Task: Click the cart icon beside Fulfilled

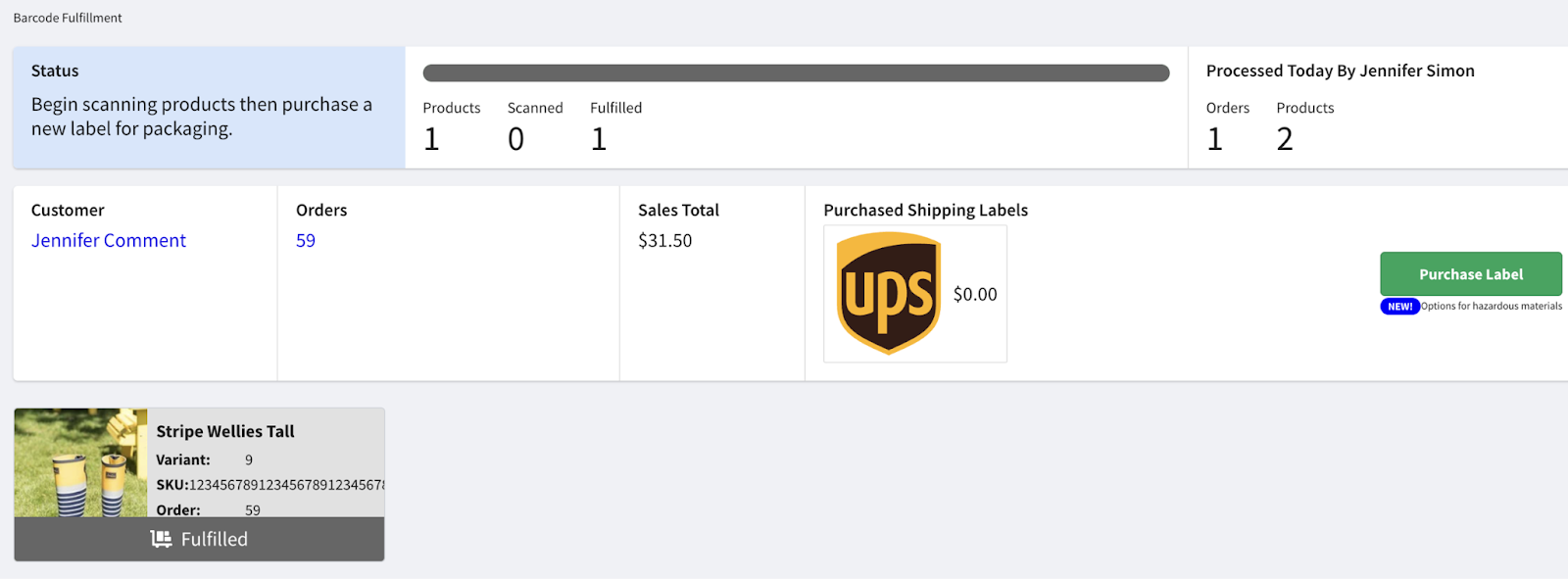Action: [161, 539]
